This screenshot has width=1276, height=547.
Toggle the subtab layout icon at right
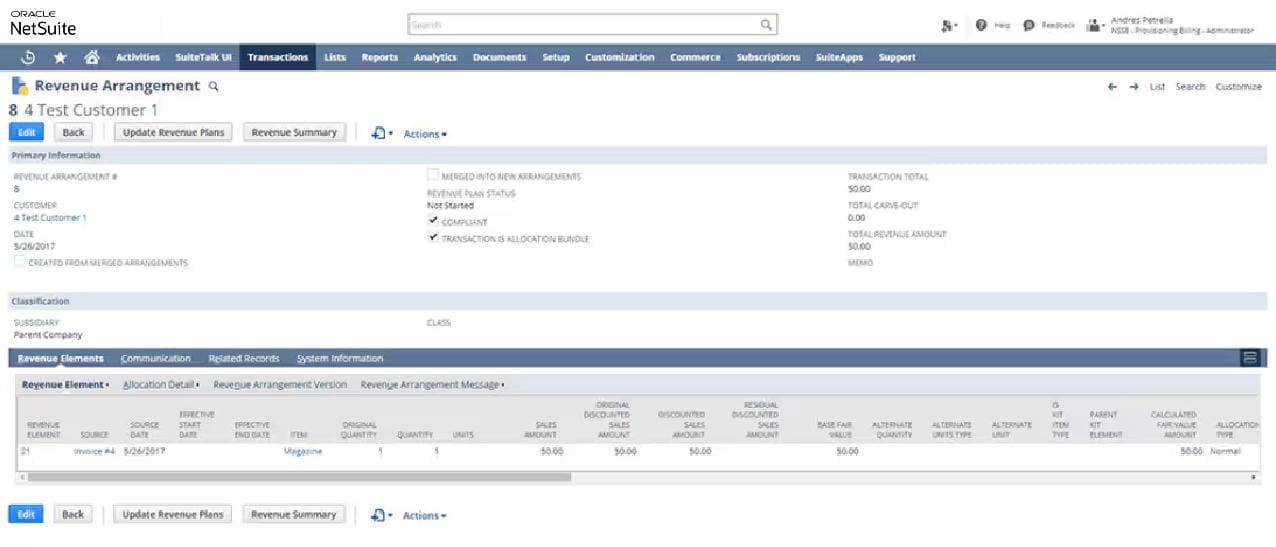(1249, 358)
